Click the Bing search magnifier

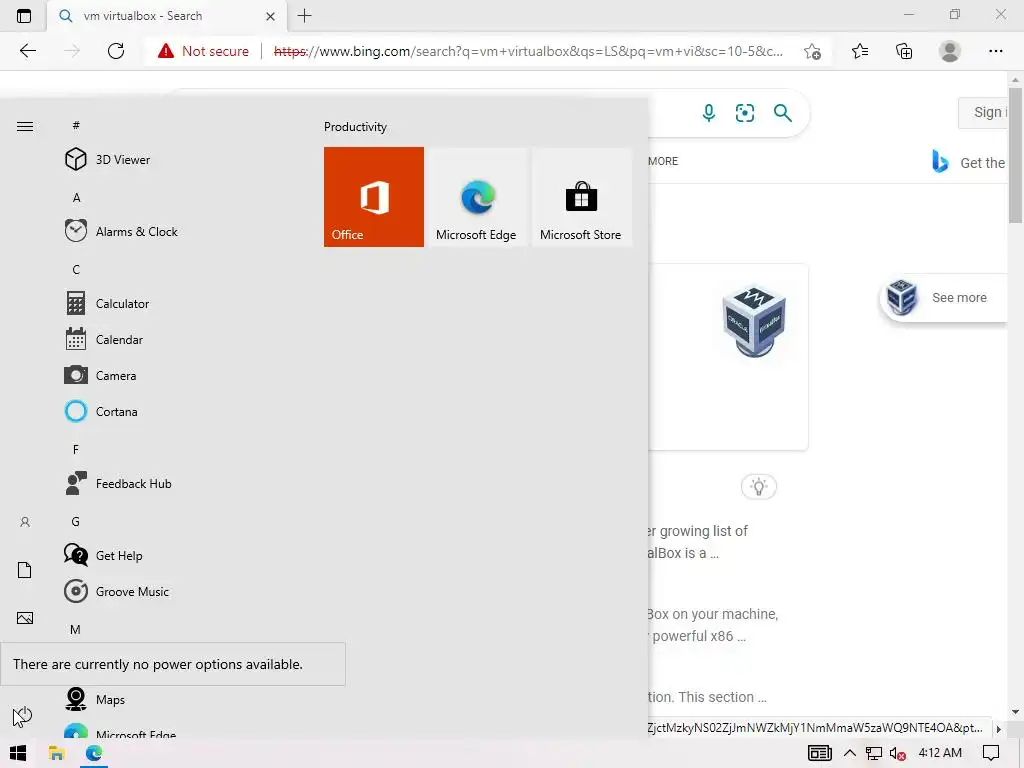782,113
